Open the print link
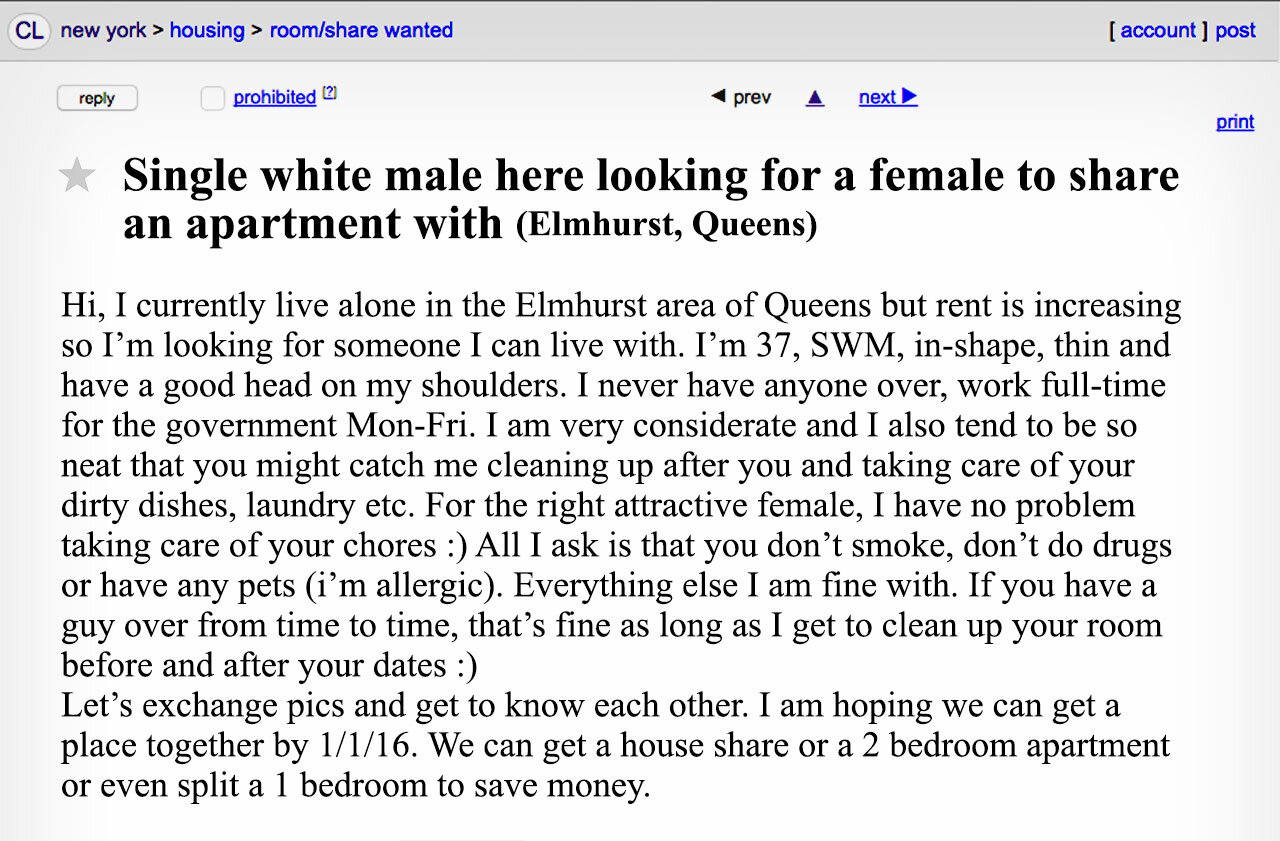1280x841 pixels. point(1234,121)
